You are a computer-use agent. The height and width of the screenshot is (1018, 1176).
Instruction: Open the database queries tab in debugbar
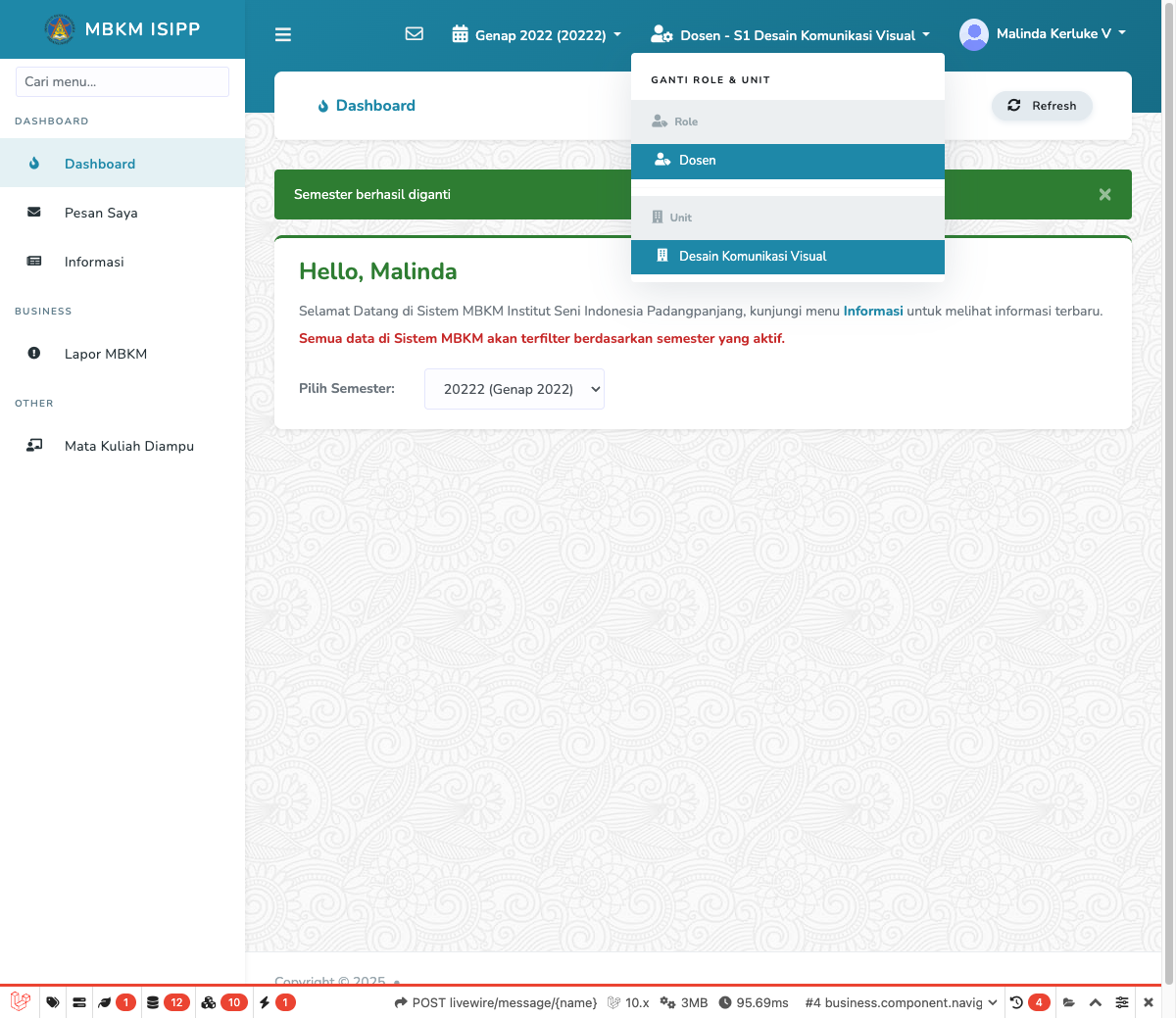click(x=166, y=1002)
